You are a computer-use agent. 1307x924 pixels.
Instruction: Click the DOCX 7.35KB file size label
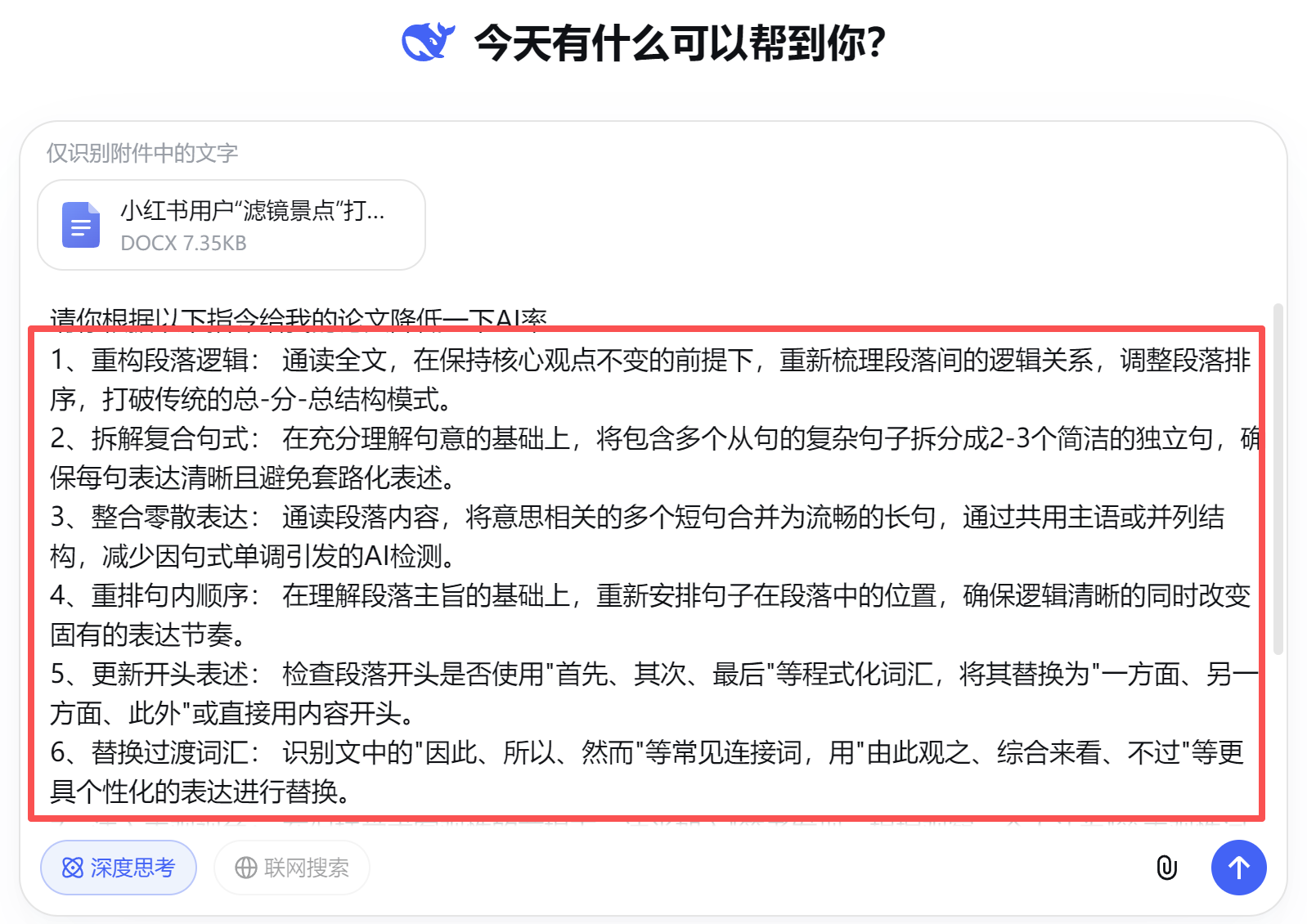[x=183, y=243]
